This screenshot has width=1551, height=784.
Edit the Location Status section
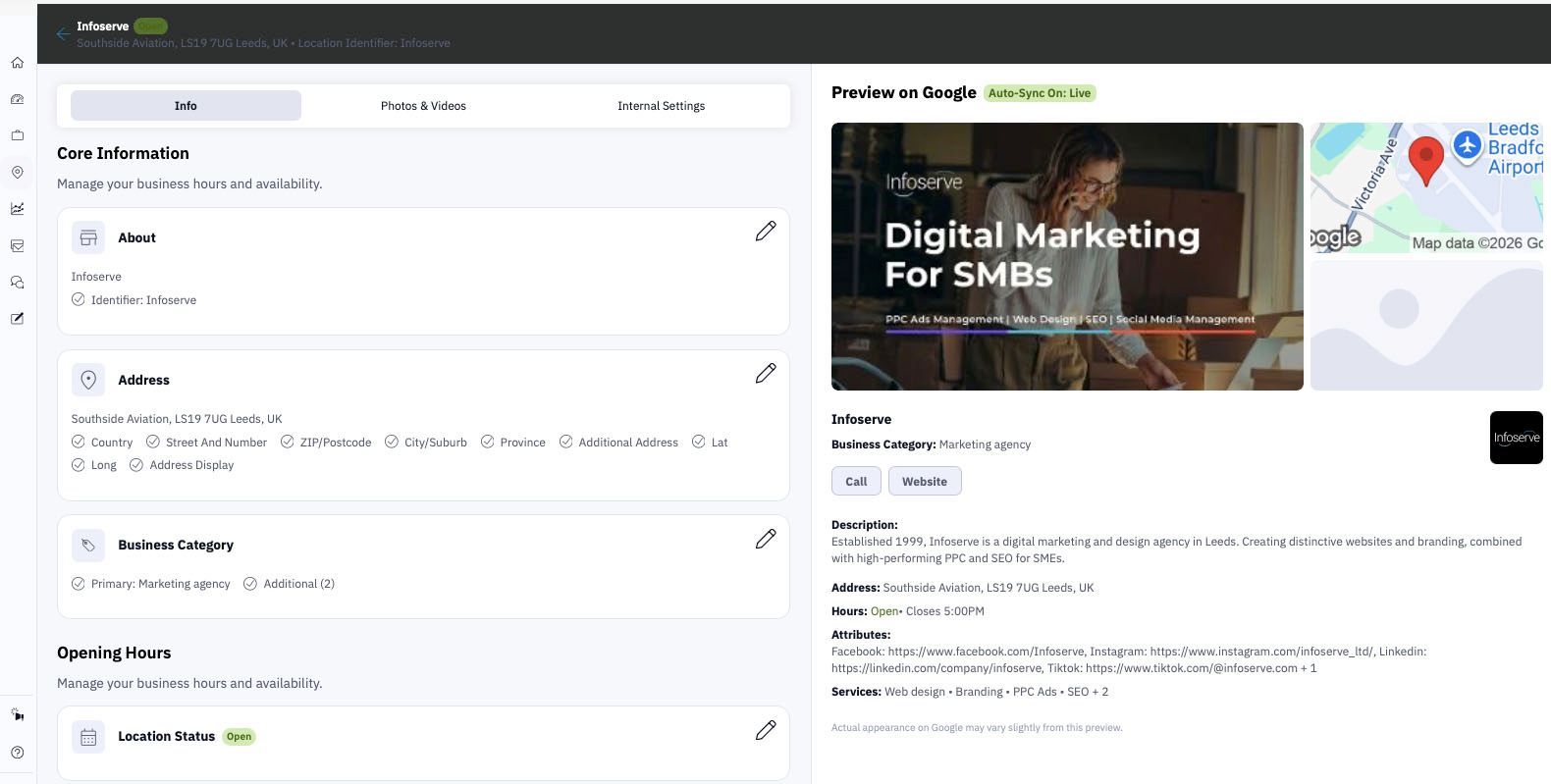point(766,731)
